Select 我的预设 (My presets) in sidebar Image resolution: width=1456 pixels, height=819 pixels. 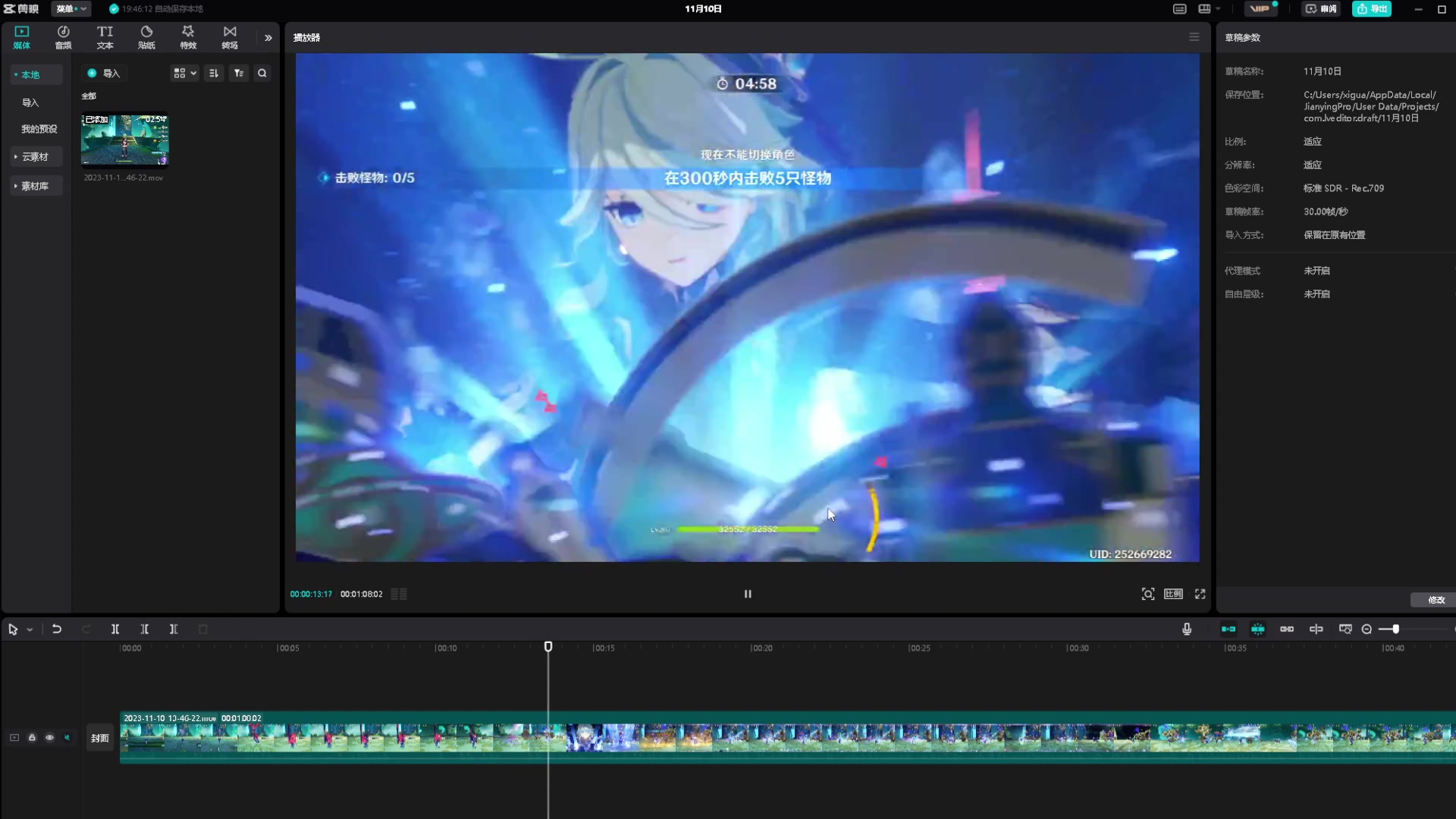[39, 129]
